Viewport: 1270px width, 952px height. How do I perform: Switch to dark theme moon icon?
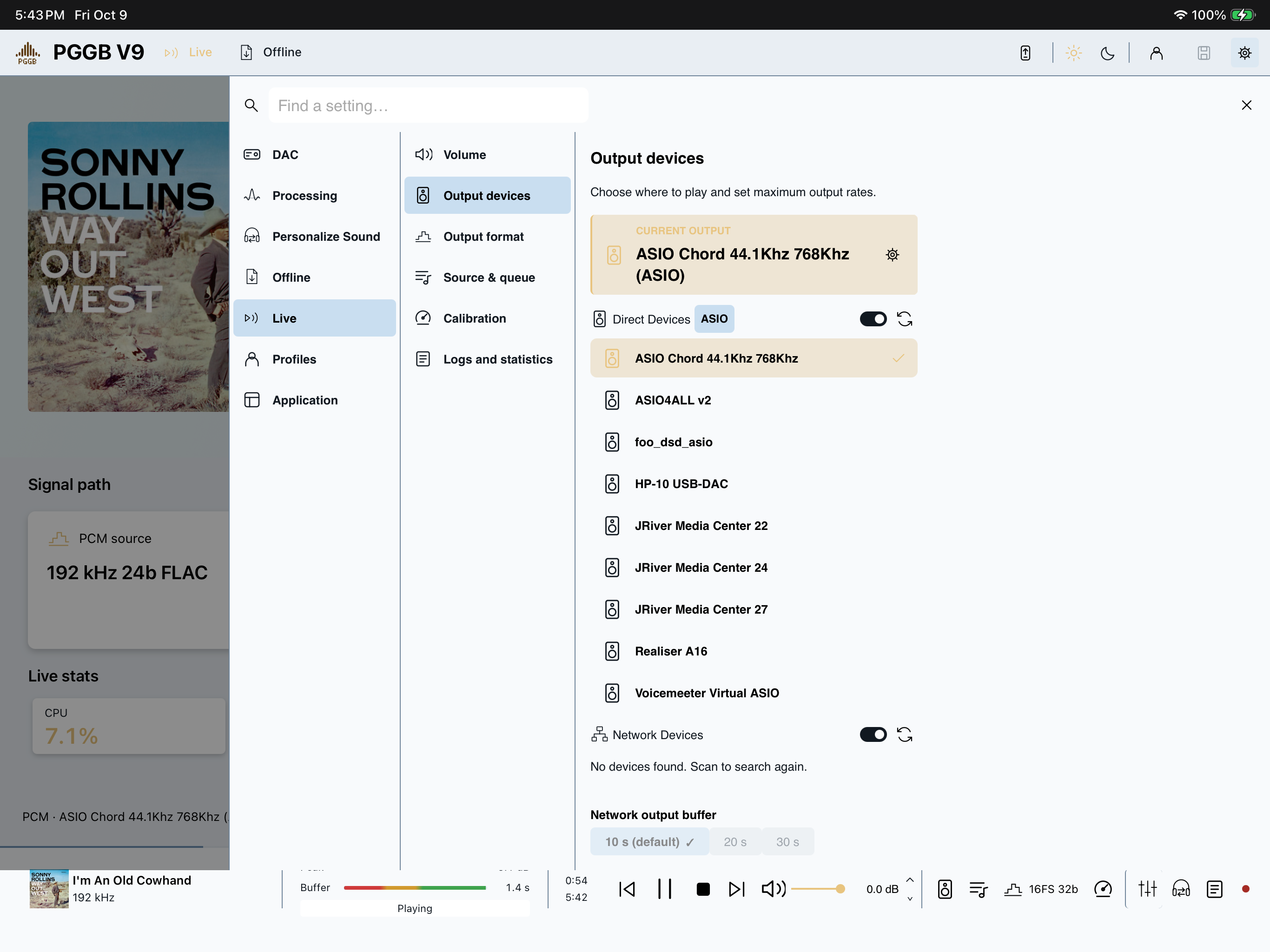pos(1107,53)
